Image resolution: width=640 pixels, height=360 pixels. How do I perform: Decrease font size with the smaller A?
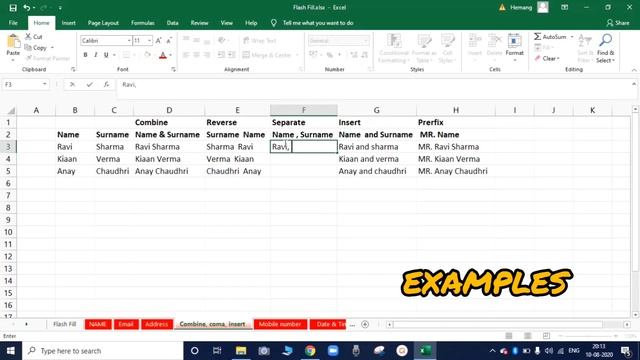(169, 40)
